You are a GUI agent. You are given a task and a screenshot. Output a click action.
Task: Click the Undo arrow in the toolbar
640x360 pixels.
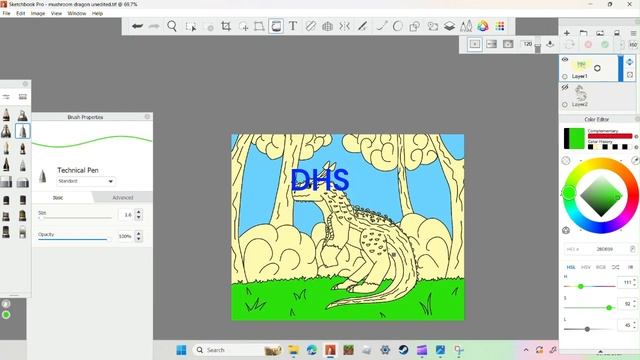pos(137,26)
